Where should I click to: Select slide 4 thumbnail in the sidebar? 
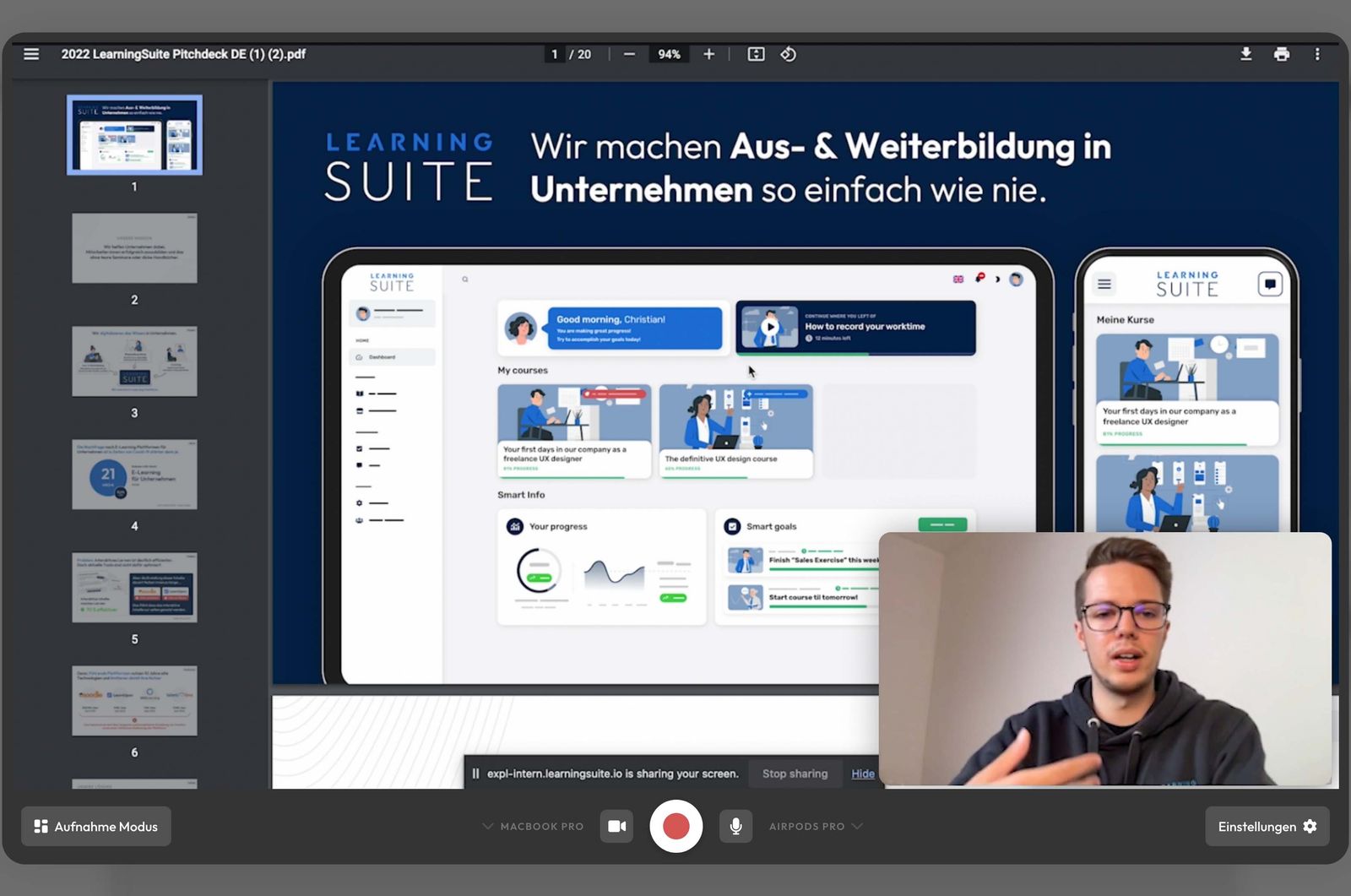[x=133, y=475]
